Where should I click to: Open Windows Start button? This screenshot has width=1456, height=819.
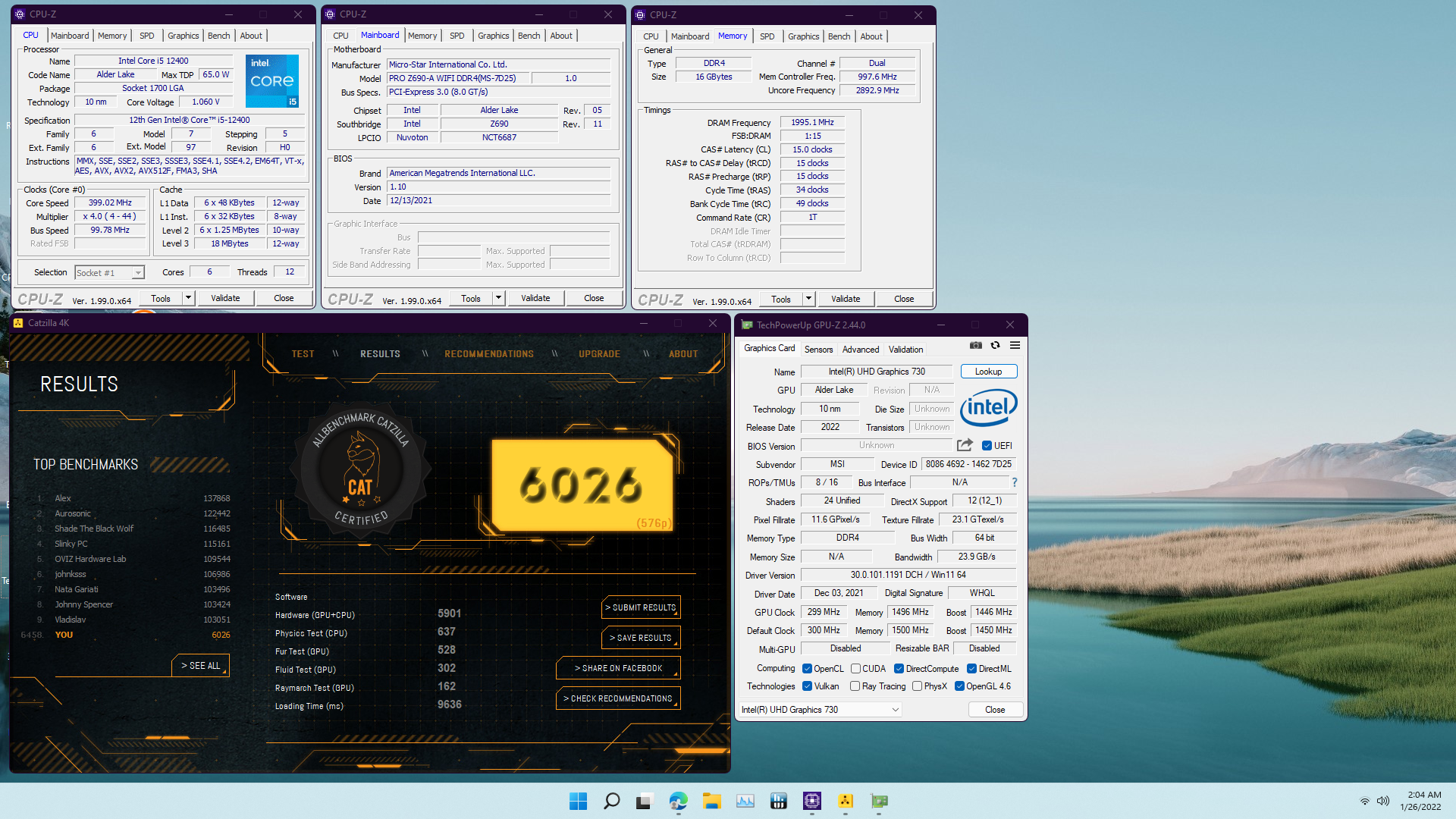tap(578, 801)
